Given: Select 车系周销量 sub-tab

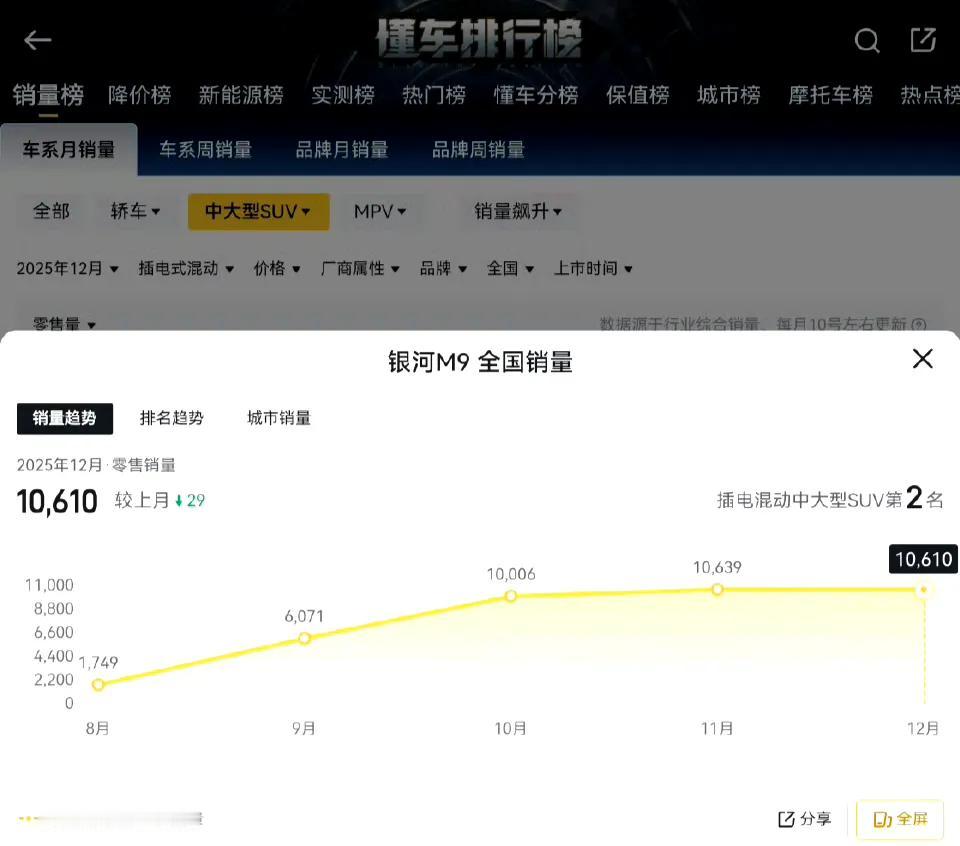Looking at the screenshot, I should (205, 149).
